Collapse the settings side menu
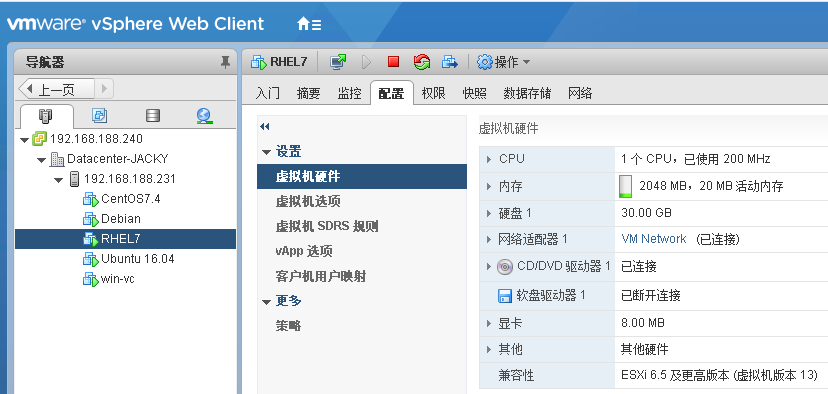The height and width of the screenshot is (394, 828). tap(265, 127)
